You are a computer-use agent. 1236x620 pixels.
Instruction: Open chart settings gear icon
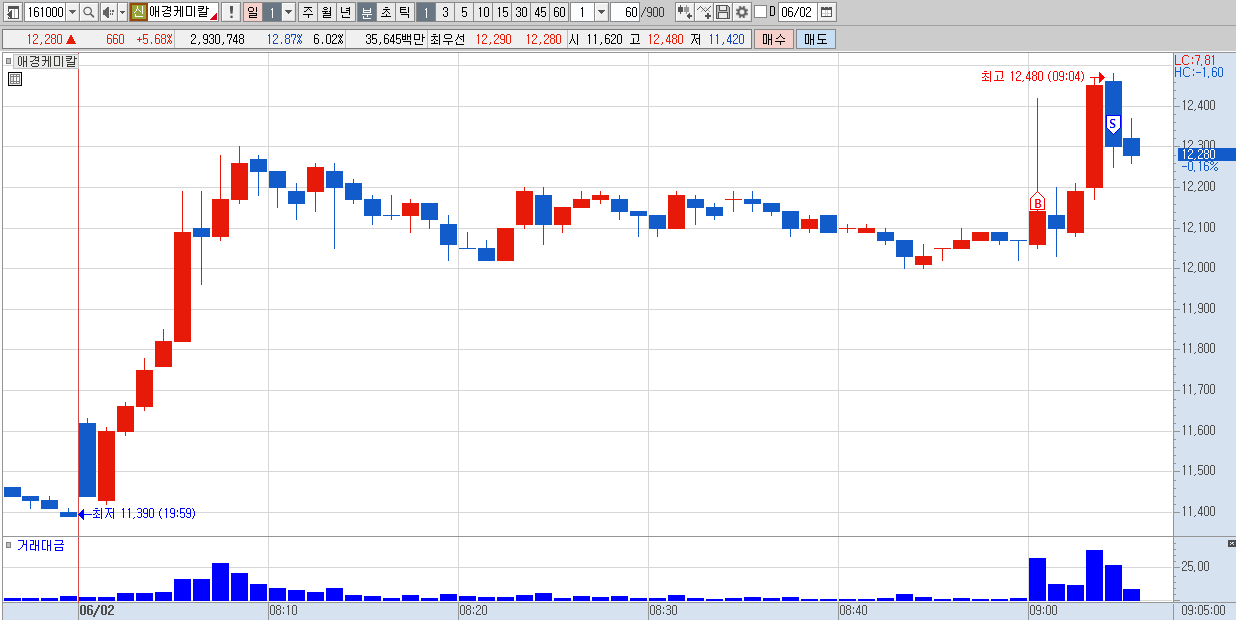pyautogui.click(x=742, y=12)
